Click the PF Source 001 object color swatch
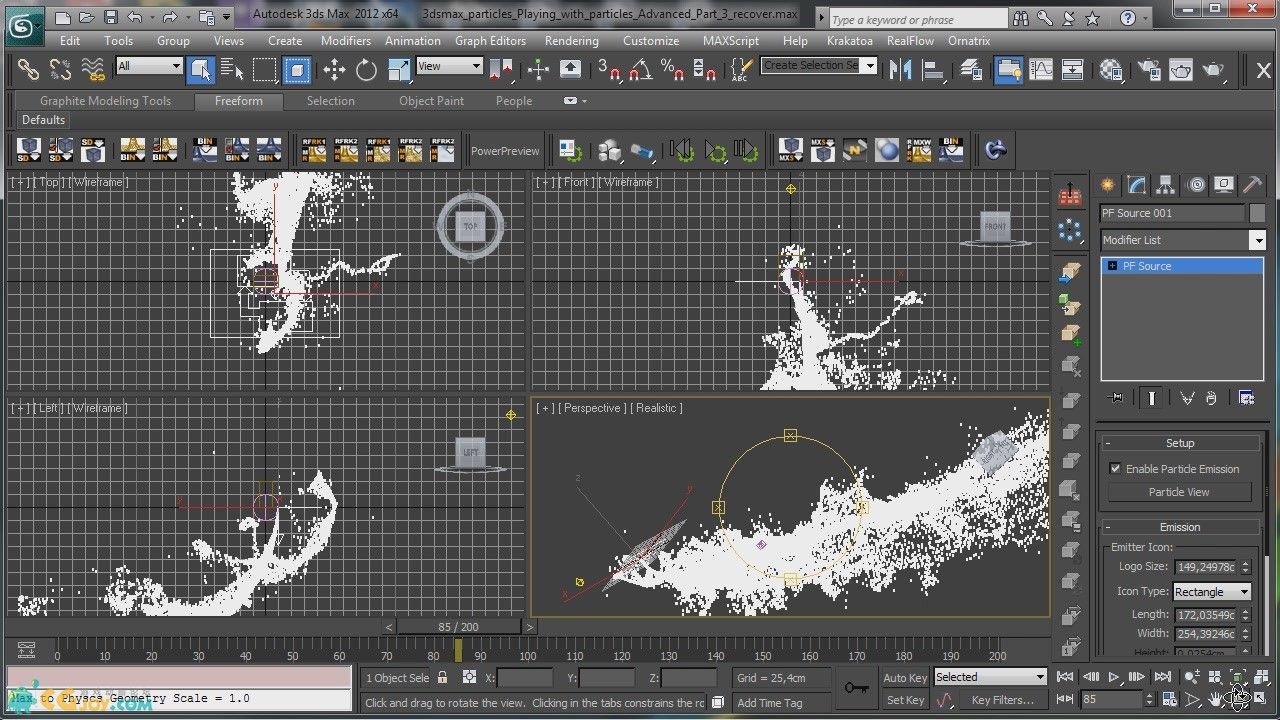The width and height of the screenshot is (1280, 720). point(1257,213)
